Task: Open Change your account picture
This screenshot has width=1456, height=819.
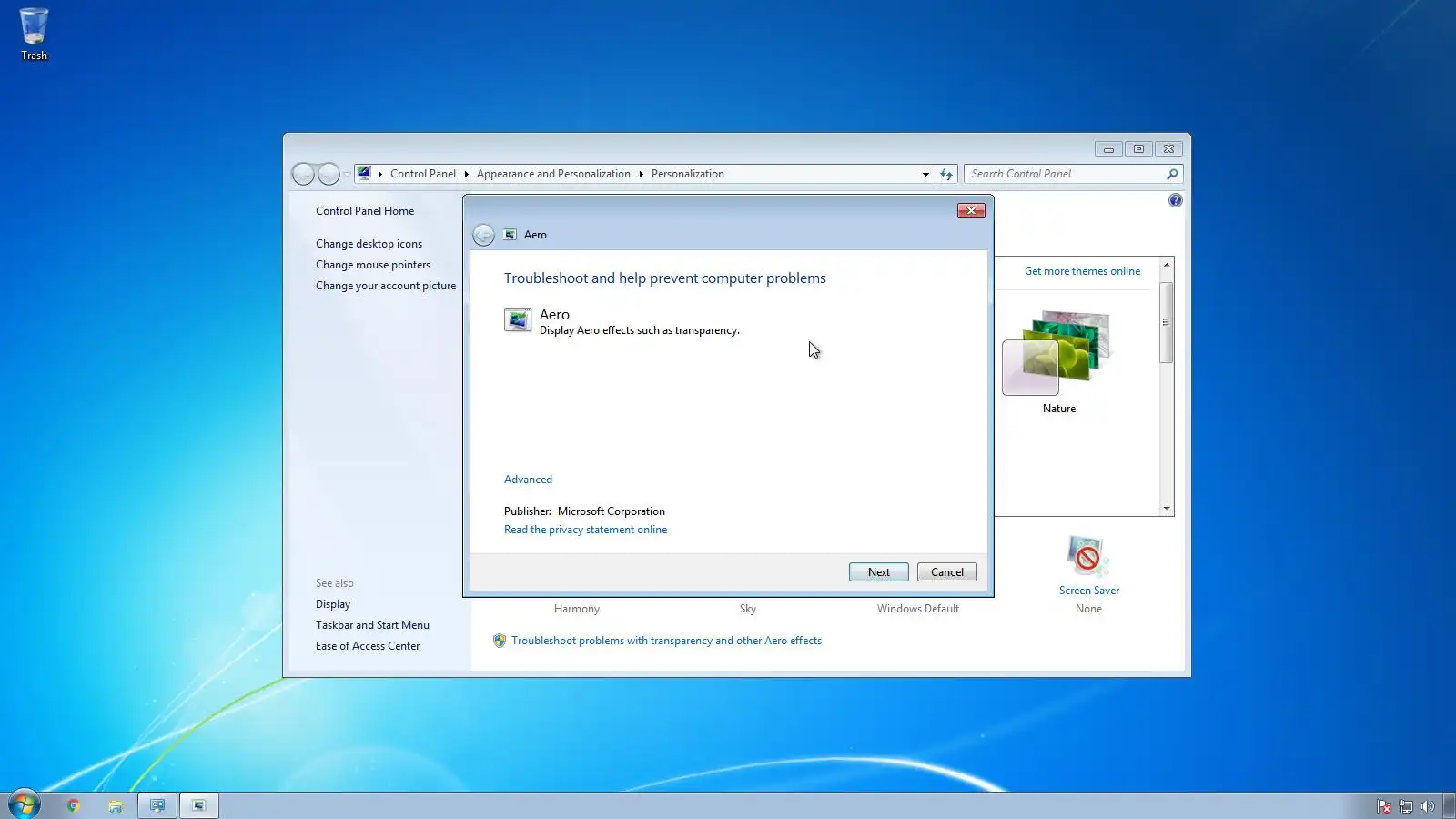Action: pyautogui.click(x=386, y=286)
